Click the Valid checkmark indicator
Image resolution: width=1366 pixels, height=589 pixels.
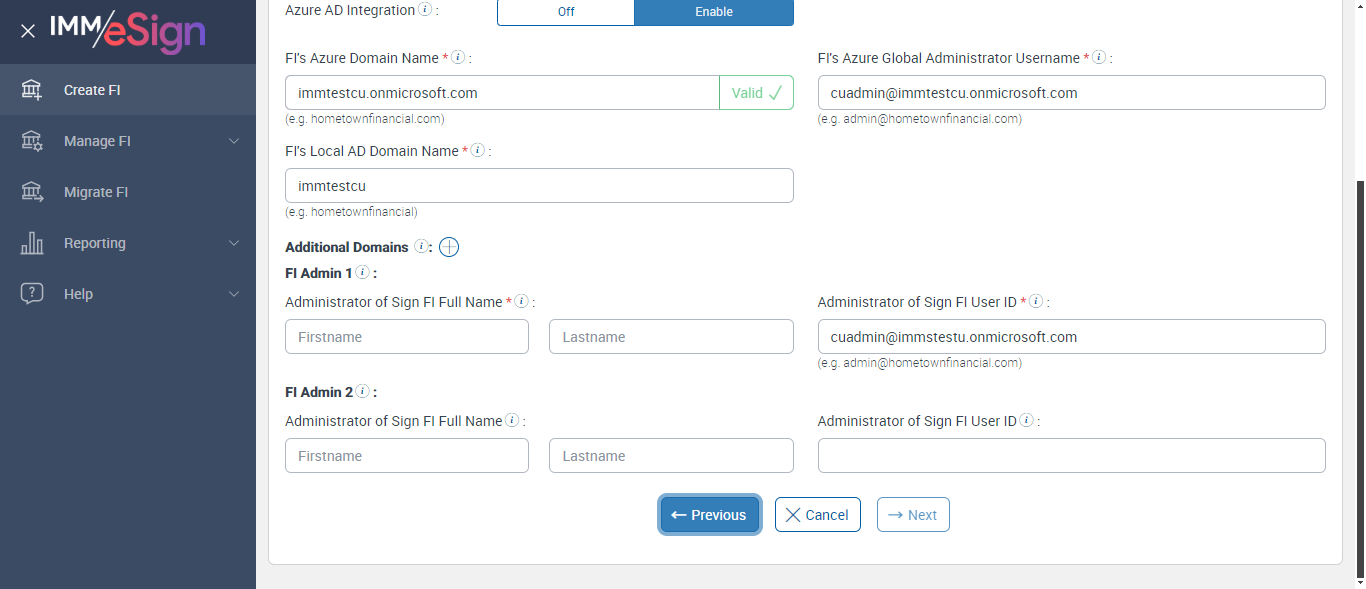[756, 93]
